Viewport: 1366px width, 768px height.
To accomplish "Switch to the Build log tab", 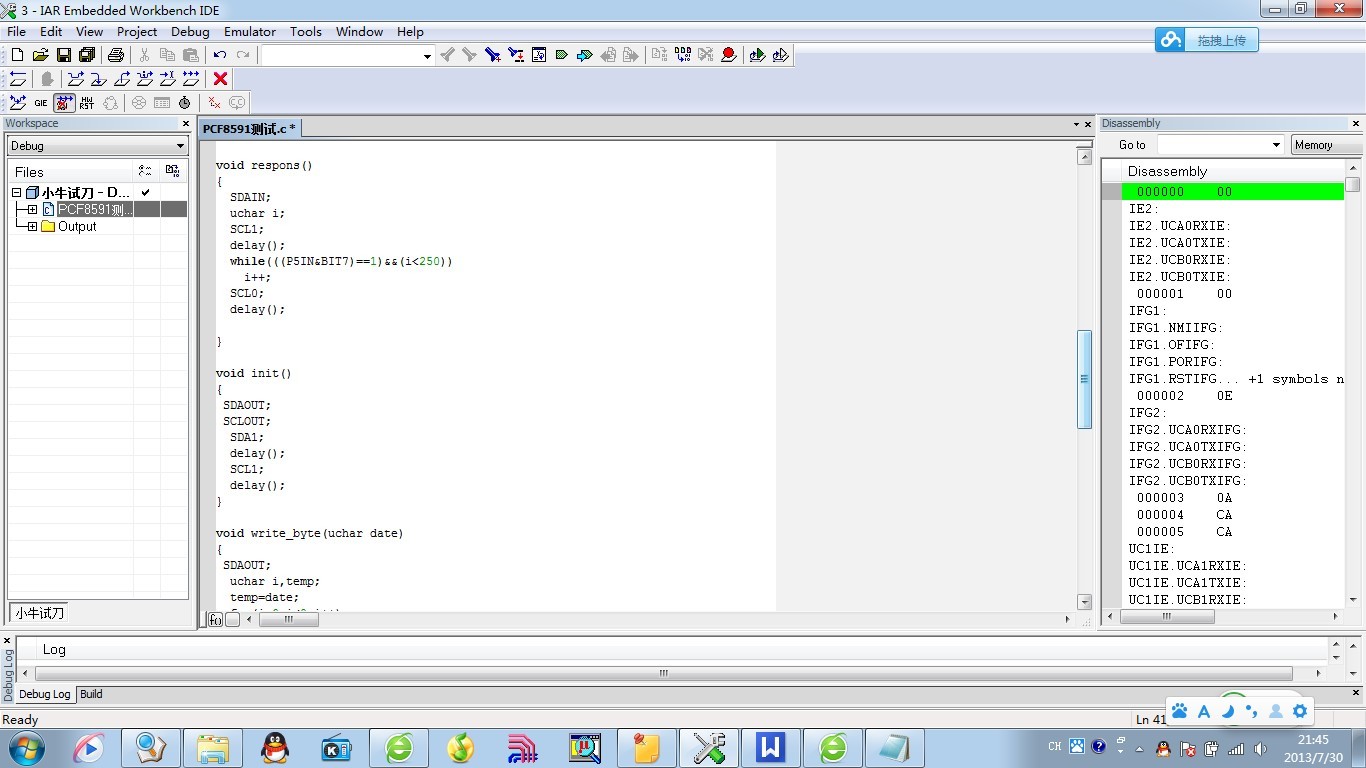I will [91, 694].
